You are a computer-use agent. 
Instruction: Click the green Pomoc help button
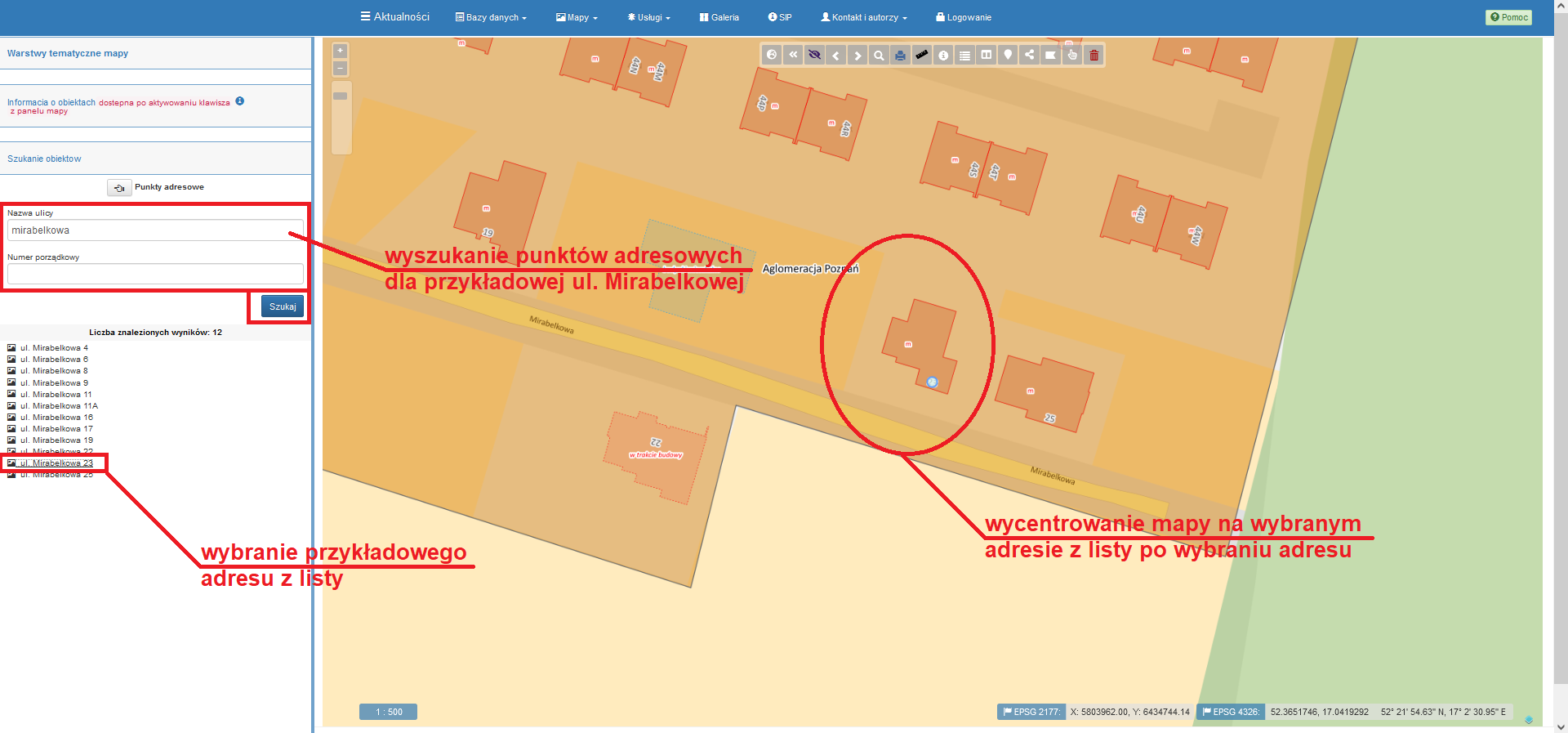tap(1508, 17)
